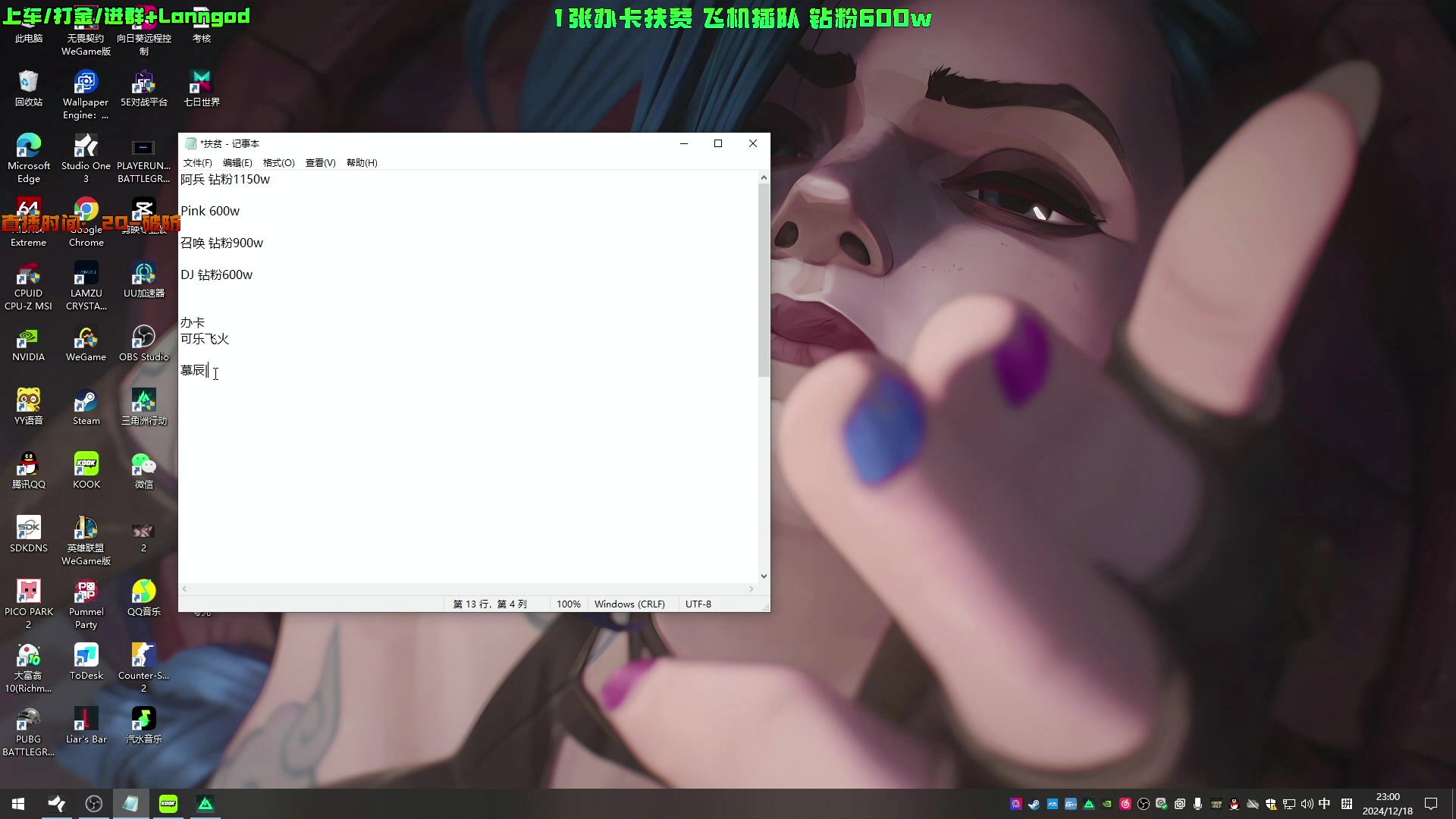Launch Liar's Bar desktop icon
This screenshot has width=1456, height=819.
coord(86,725)
